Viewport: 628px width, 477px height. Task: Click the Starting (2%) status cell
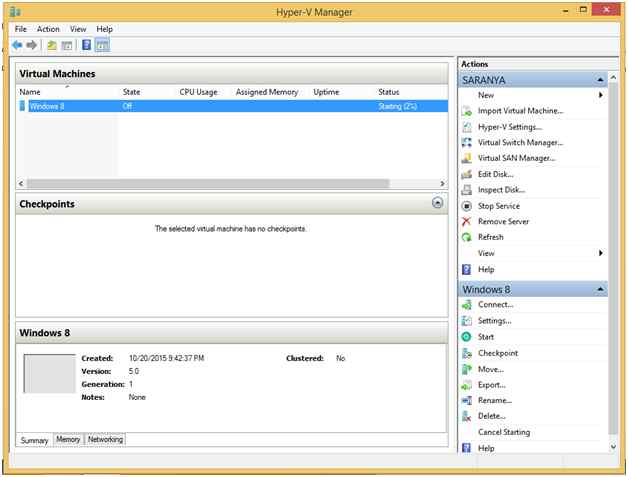click(x=397, y=107)
